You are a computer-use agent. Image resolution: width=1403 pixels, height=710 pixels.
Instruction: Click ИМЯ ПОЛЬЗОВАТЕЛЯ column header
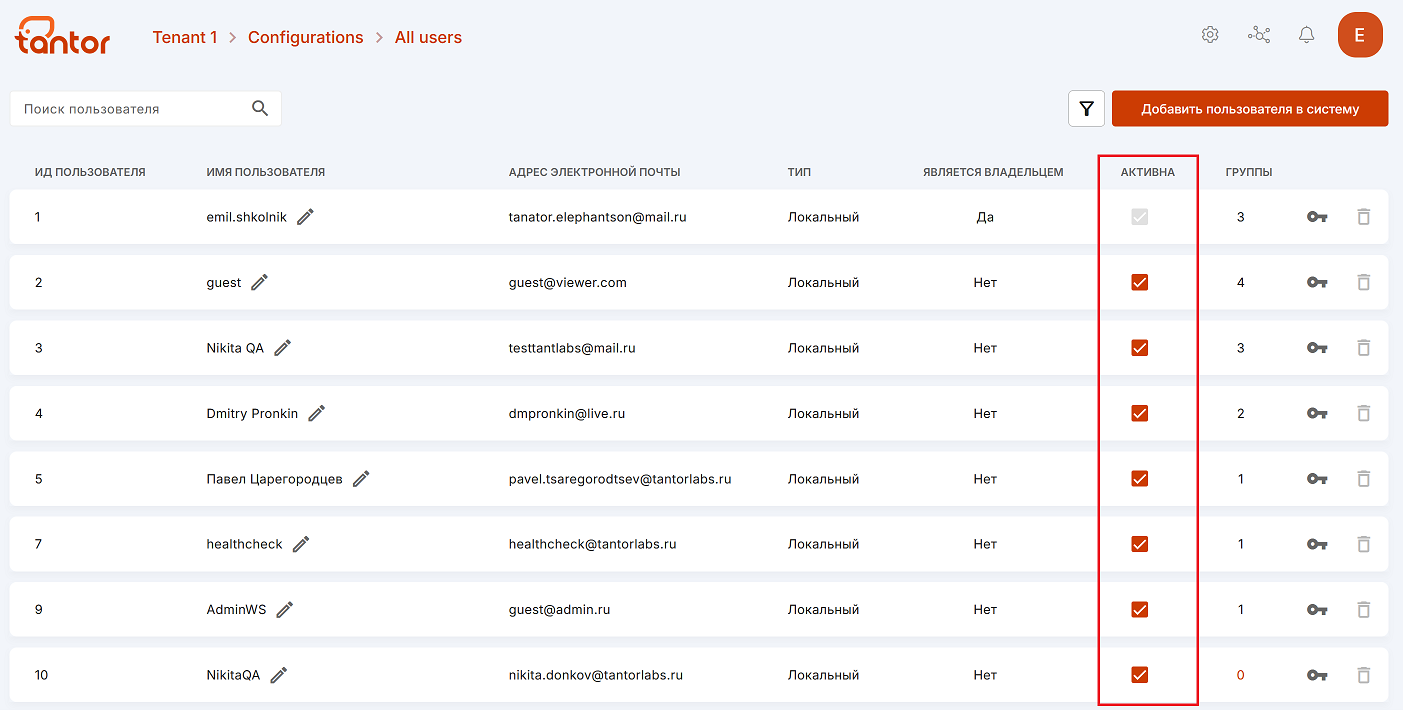pyautogui.click(x=266, y=172)
